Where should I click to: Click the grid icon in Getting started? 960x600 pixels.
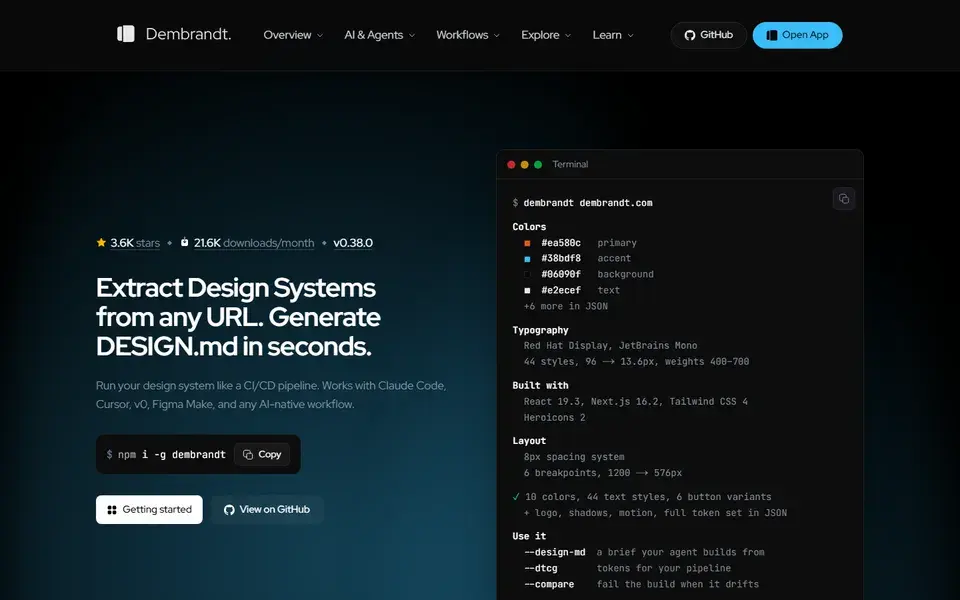pos(112,509)
